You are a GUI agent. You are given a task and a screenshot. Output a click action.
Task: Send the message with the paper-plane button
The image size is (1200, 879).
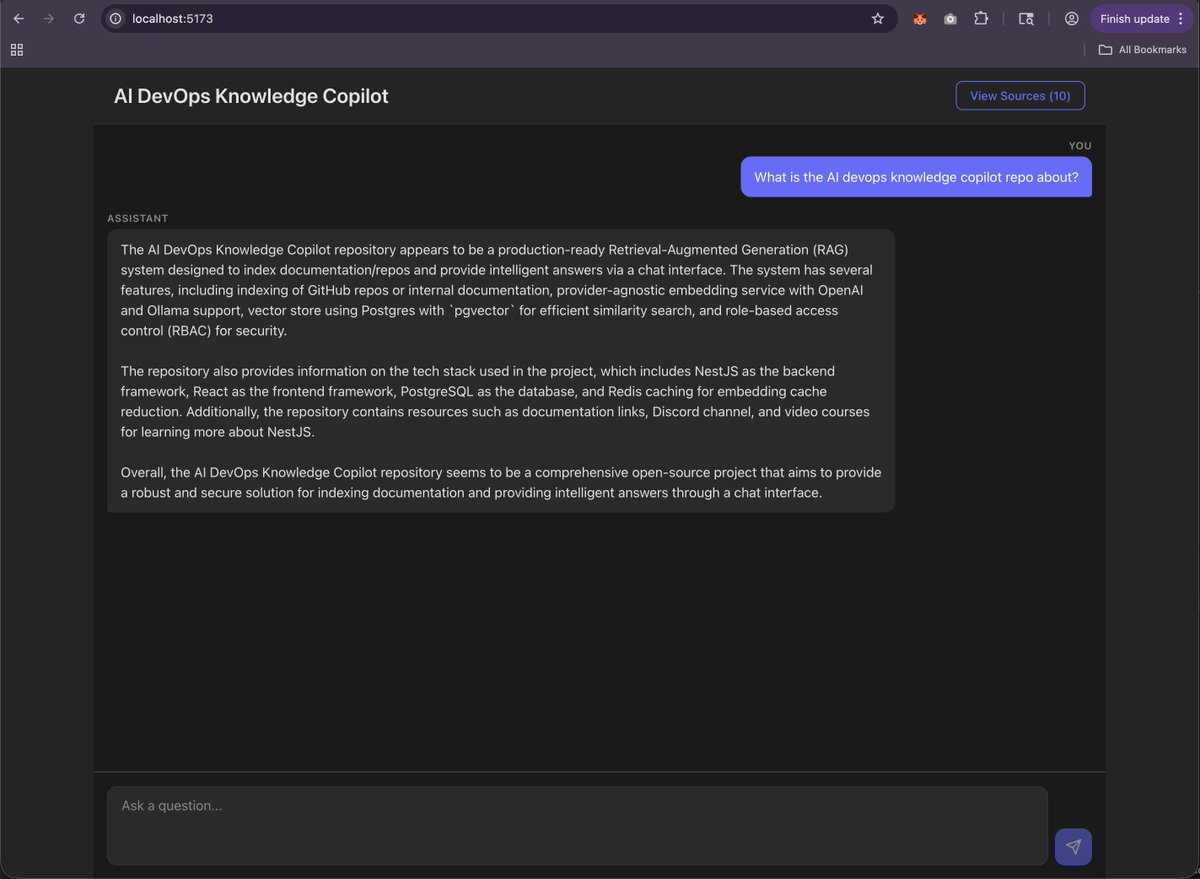1073,846
